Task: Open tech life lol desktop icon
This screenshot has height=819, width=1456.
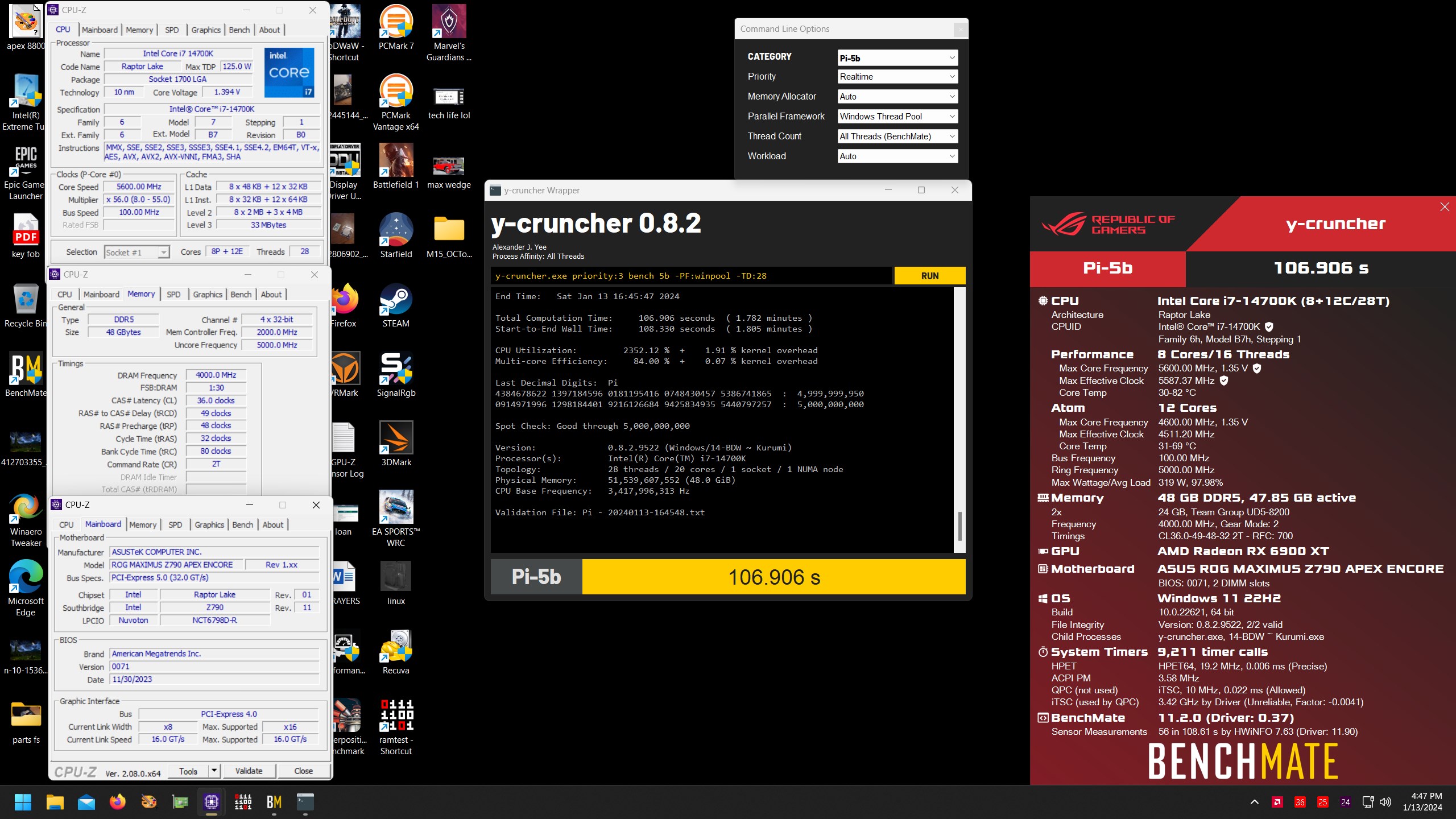Action: click(449, 102)
